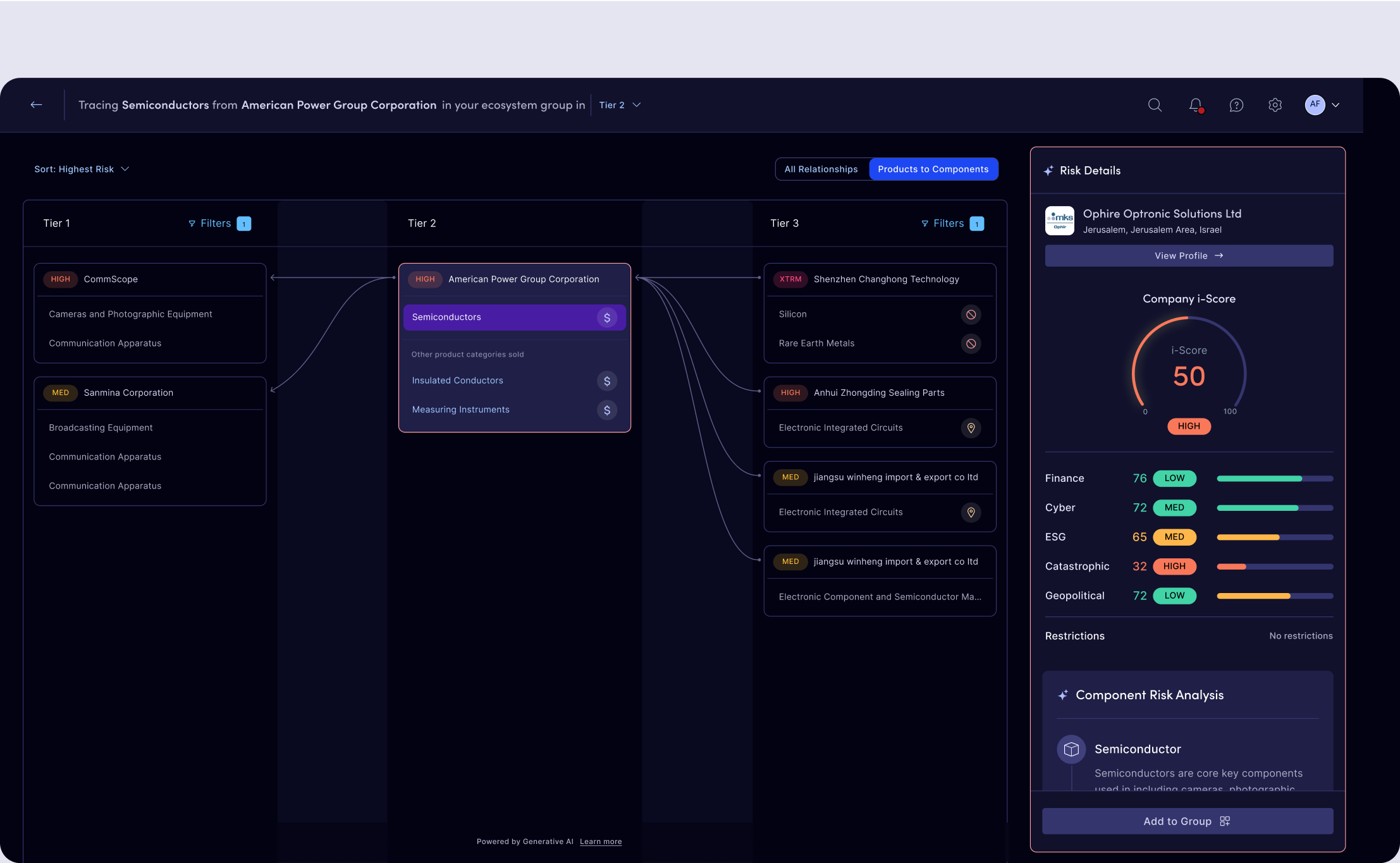Switch to All Relationships view

pos(821,169)
